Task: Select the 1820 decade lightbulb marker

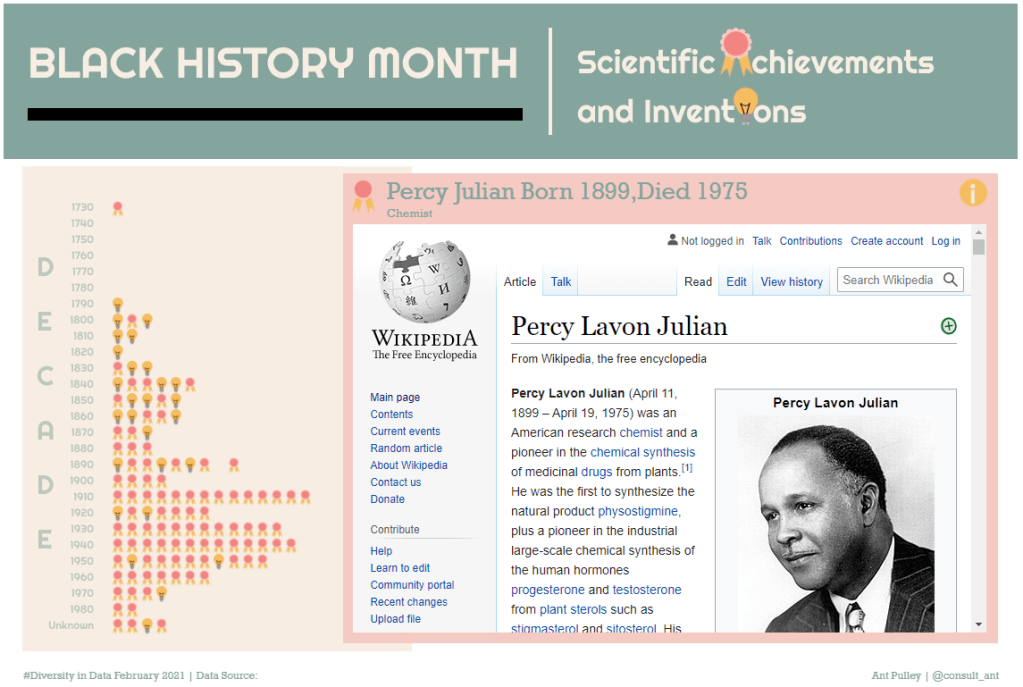Action: [x=117, y=352]
